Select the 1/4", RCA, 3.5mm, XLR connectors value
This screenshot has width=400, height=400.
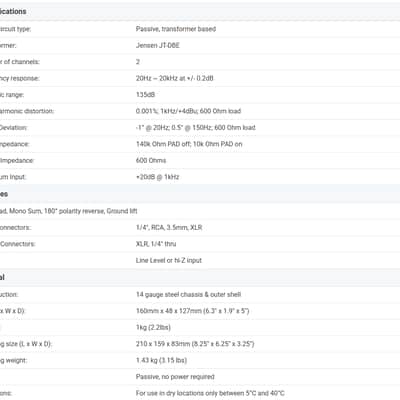point(169,227)
